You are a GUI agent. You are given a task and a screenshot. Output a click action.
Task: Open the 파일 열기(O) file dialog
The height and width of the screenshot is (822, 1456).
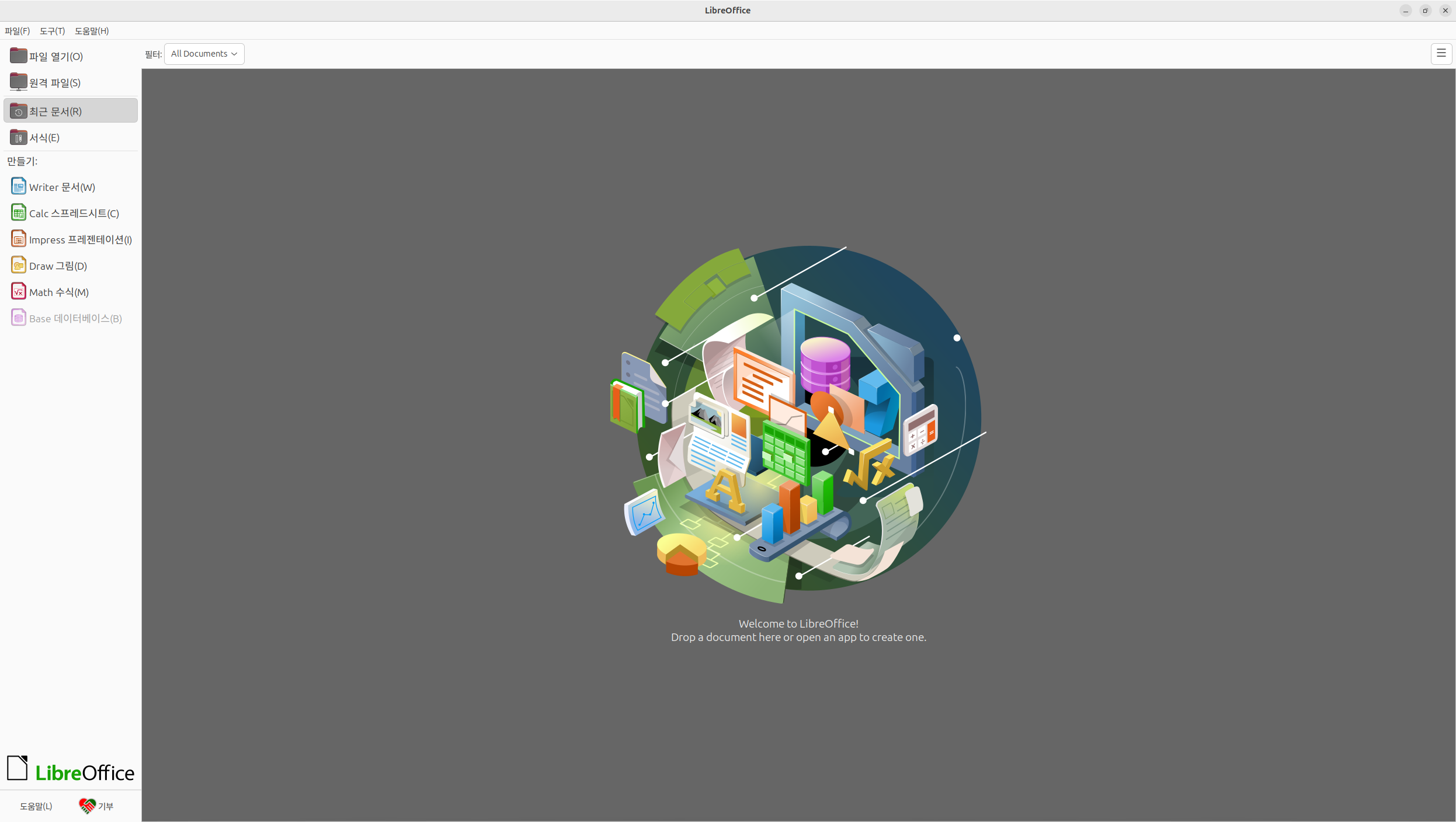pos(71,56)
